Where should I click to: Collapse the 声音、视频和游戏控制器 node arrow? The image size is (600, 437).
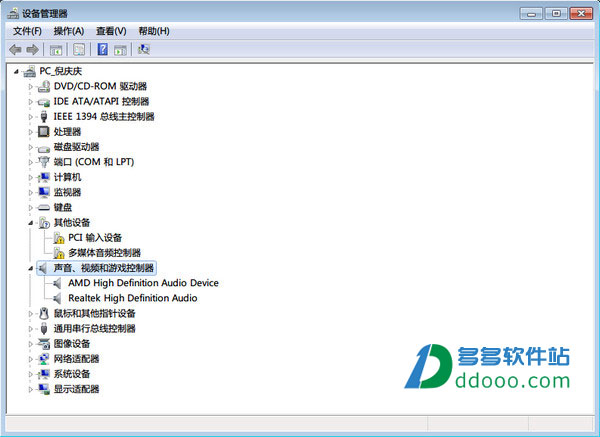(x=31, y=269)
